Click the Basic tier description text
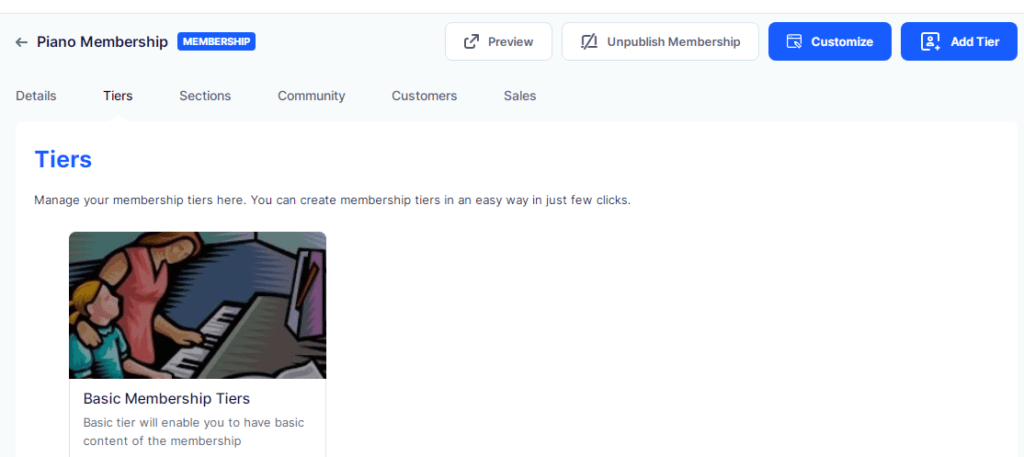This screenshot has width=1024, height=457. point(193,431)
